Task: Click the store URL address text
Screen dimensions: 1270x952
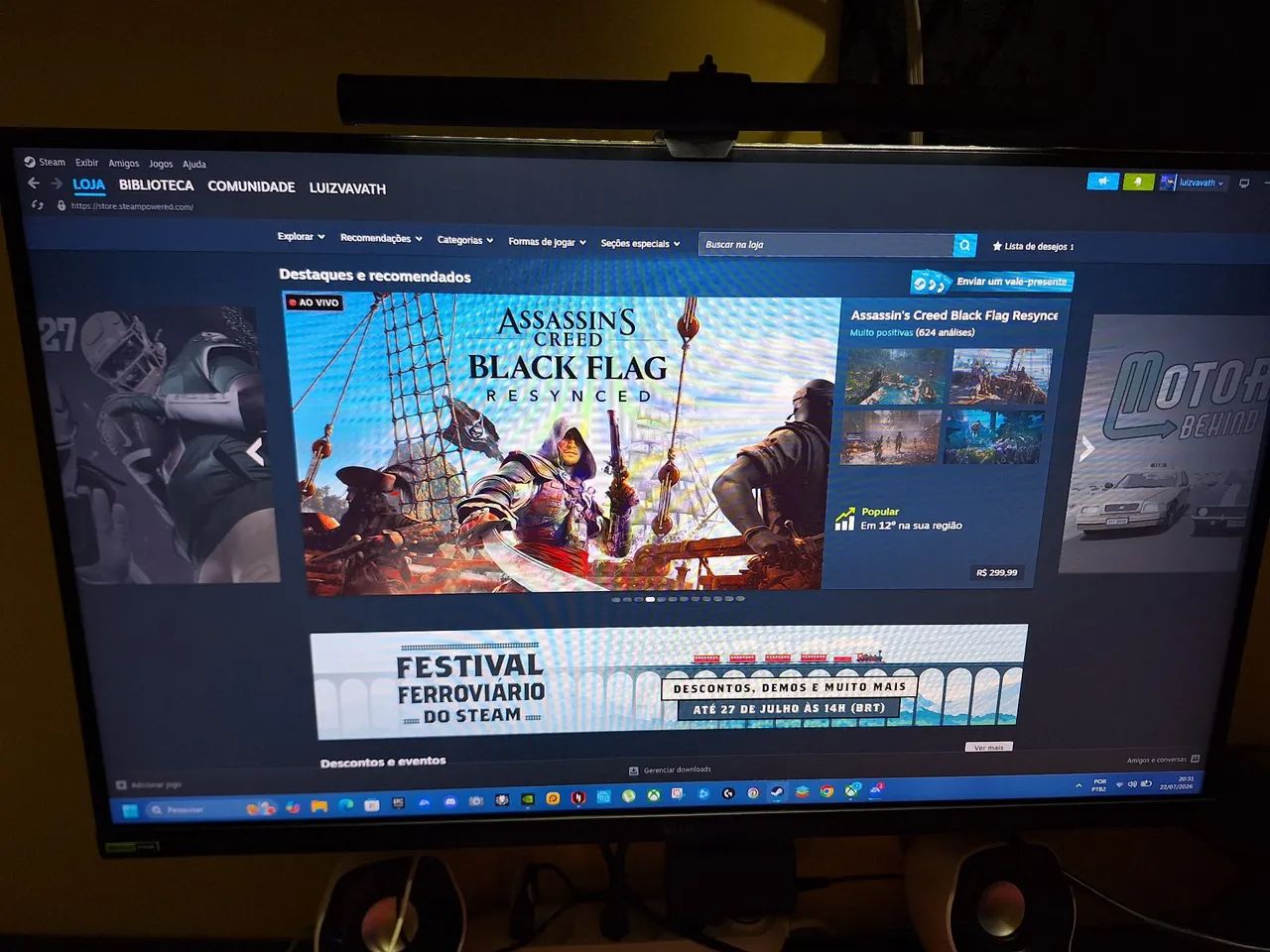Action: [132, 206]
